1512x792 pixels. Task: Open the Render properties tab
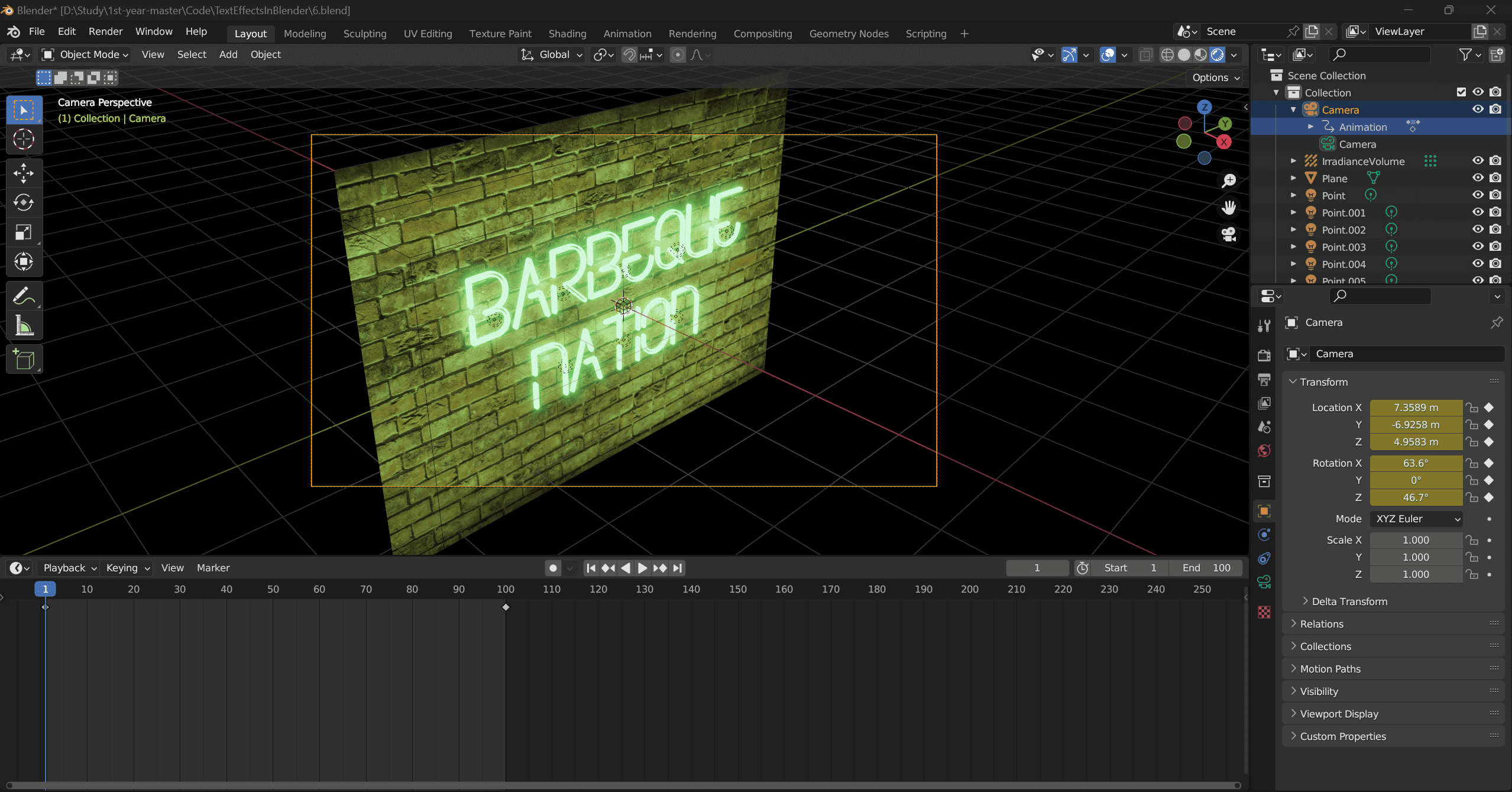tap(1264, 355)
